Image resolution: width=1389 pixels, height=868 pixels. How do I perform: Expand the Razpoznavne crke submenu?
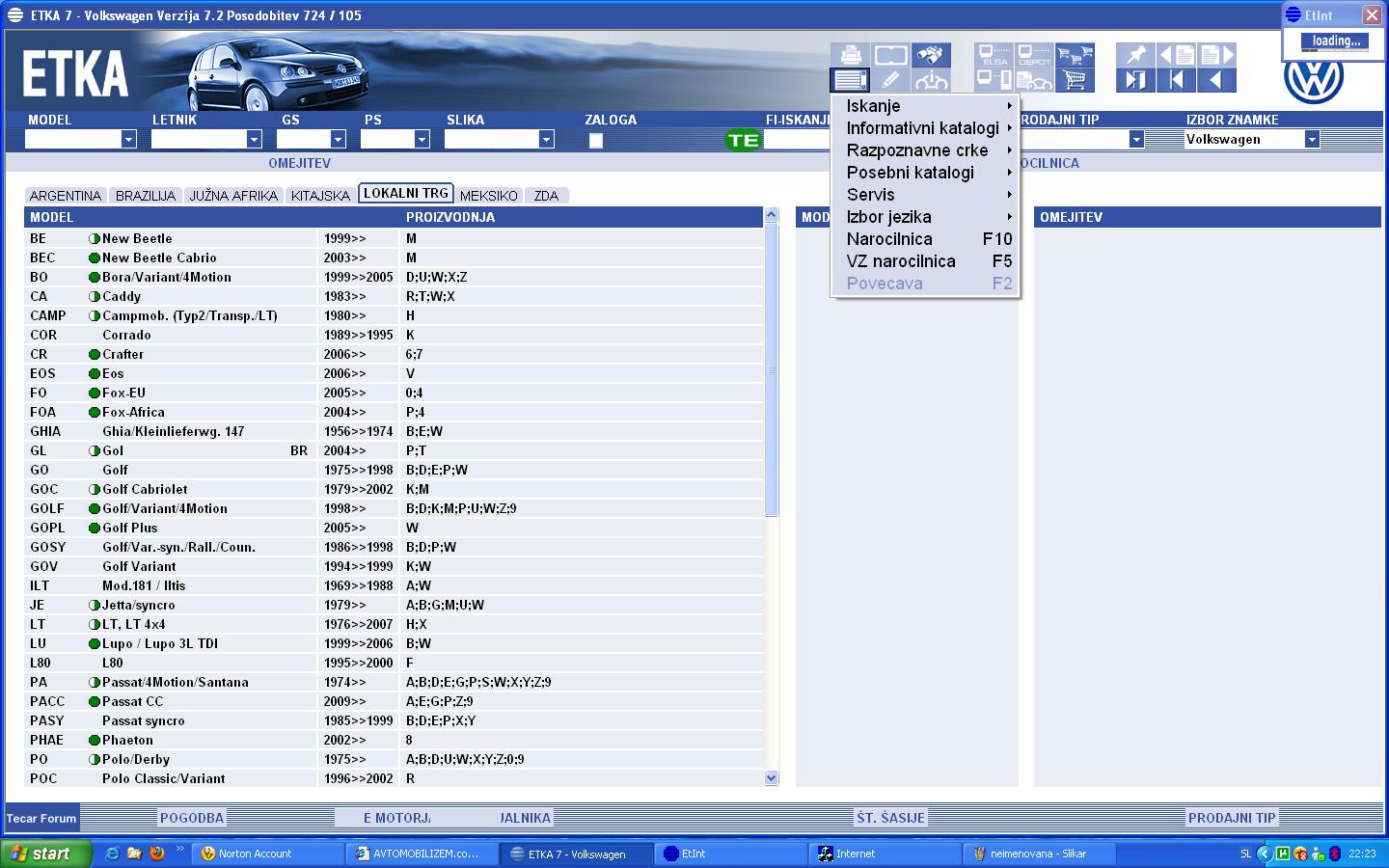click(926, 150)
